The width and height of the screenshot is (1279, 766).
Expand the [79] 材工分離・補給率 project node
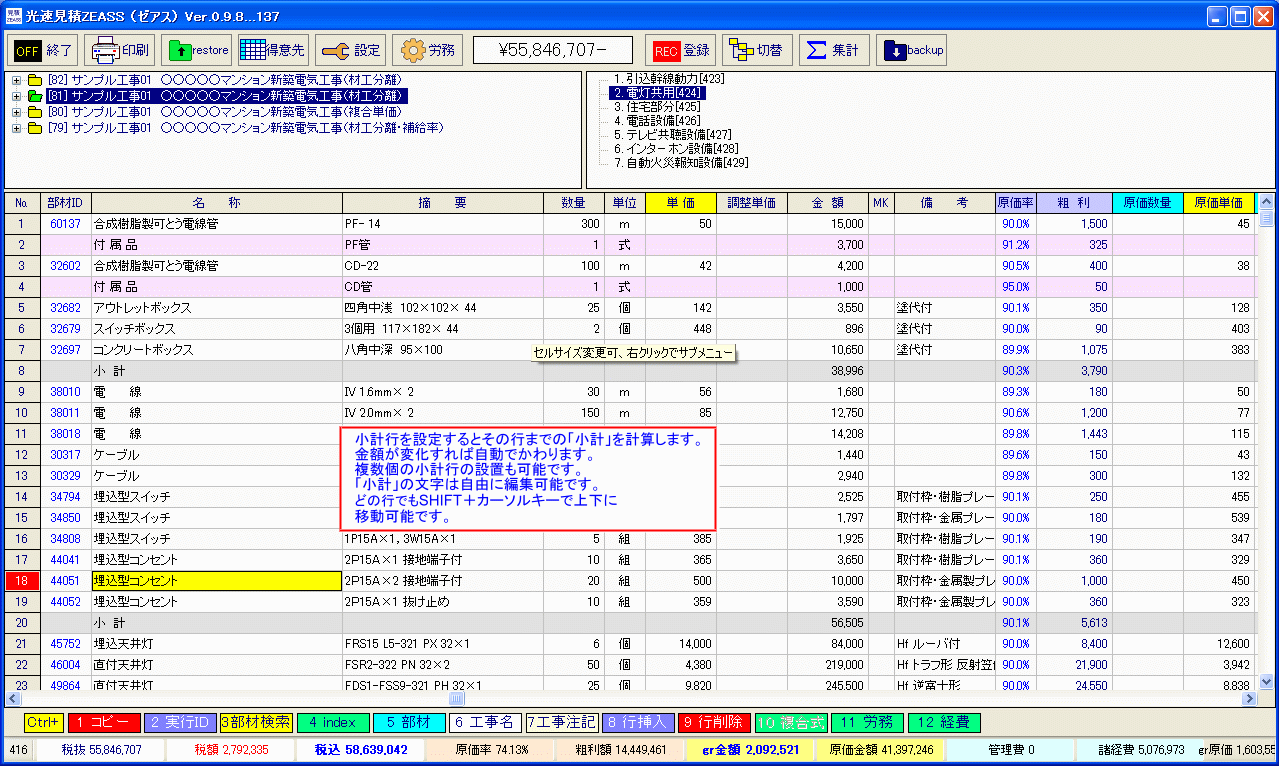click(16, 128)
